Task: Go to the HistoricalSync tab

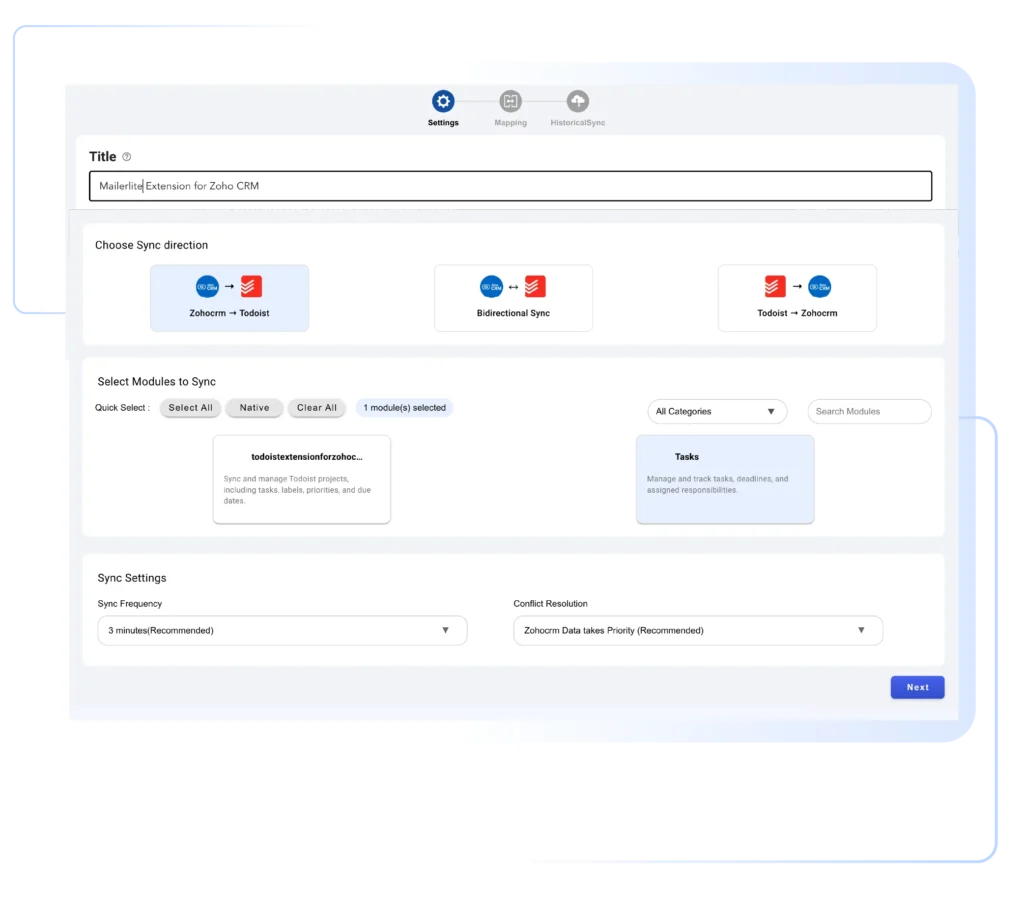Action: point(577,110)
